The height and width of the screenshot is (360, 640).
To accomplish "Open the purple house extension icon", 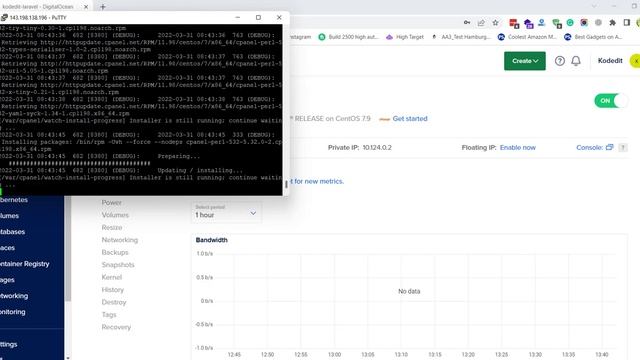I will tap(529, 23).
